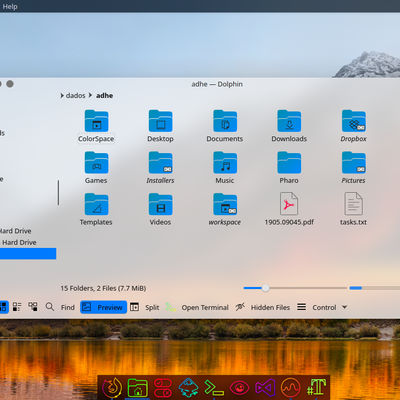The height and width of the screenshot is (400, 400).
Task: Switch to icons view mode
Action: point(3,307)
